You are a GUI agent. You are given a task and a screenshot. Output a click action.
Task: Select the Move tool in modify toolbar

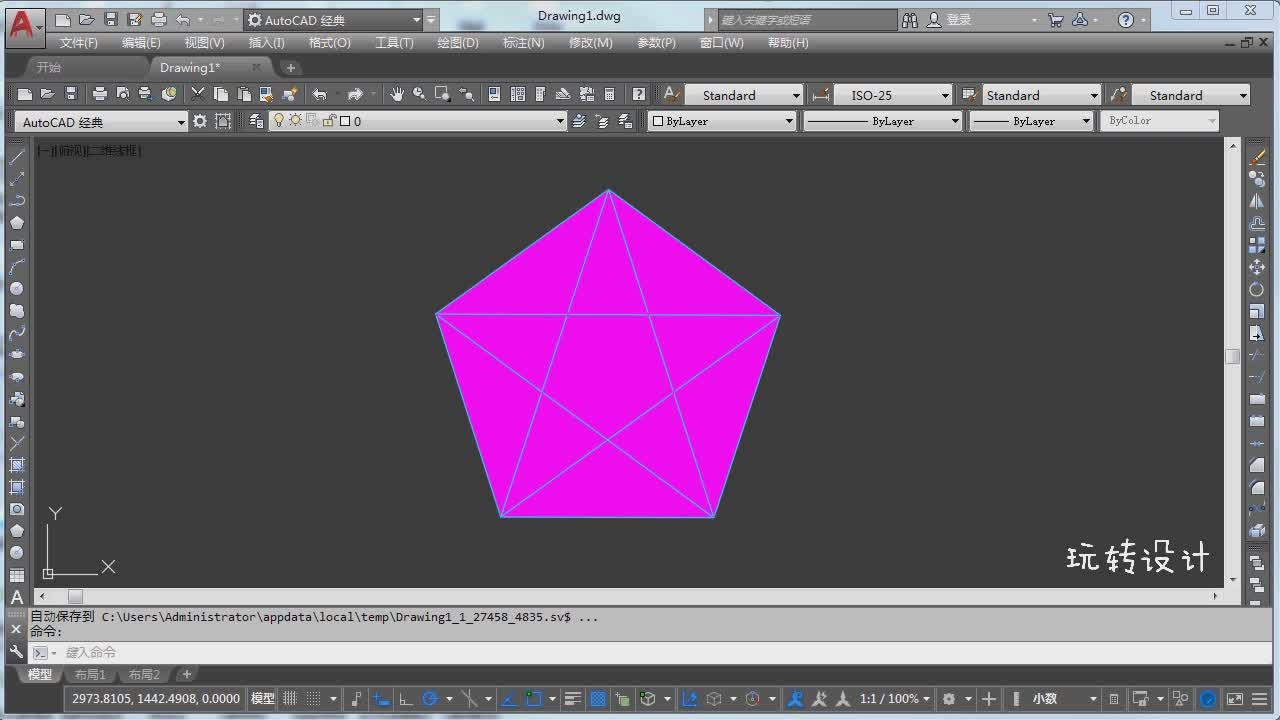[1257, 267]
